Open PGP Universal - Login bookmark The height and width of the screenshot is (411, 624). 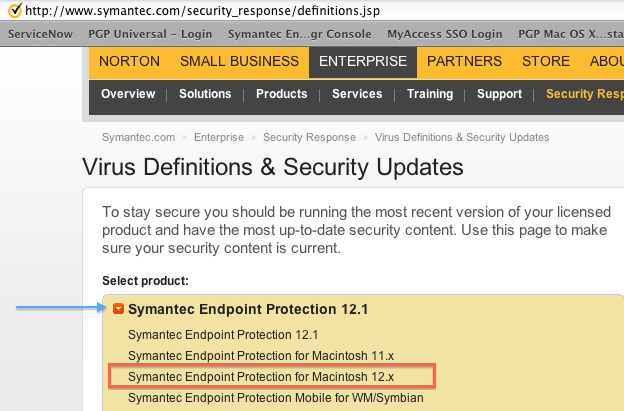(x=150, y=34)
